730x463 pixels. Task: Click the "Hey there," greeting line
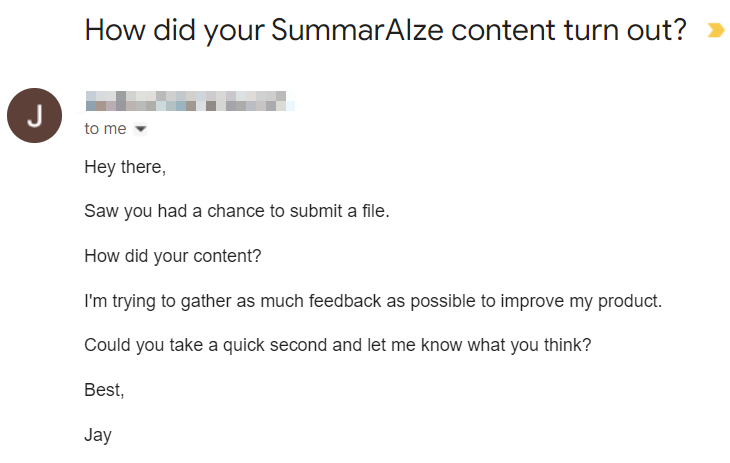pos(125,167)
